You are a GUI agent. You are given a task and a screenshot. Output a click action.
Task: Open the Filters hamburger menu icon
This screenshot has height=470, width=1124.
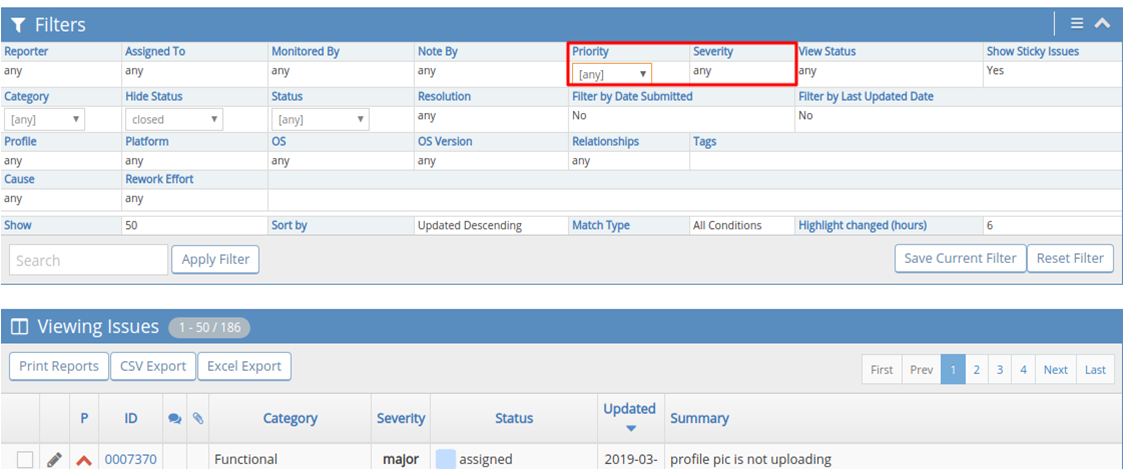[1077, 24]
